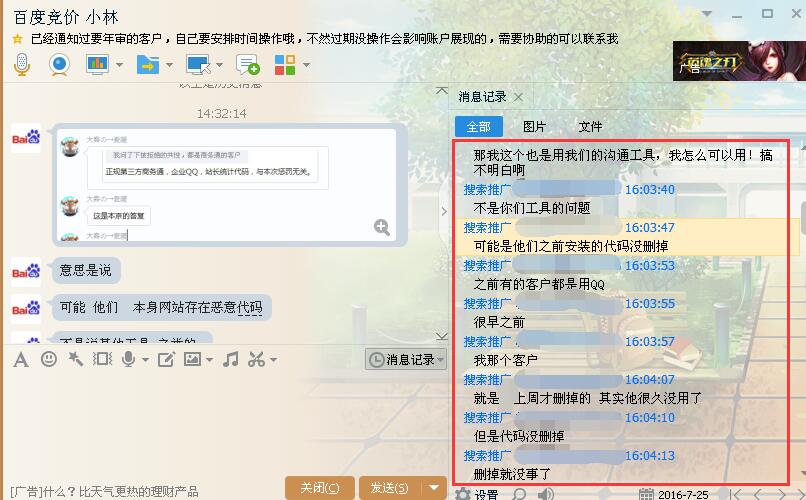Click the 关闭(C) close button
This screenshot has width=806, height=500.
(319, 488)
